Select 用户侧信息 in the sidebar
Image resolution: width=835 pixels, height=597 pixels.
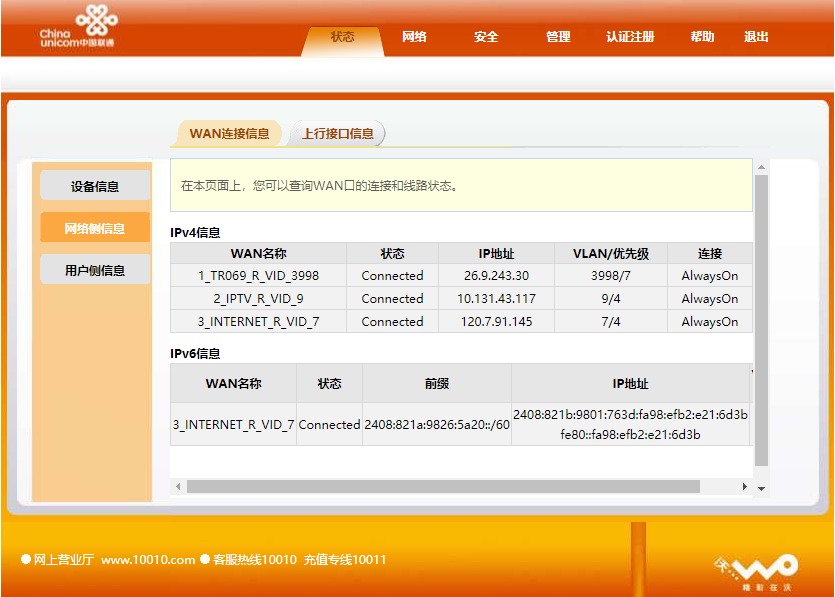(x=95, y=270)
